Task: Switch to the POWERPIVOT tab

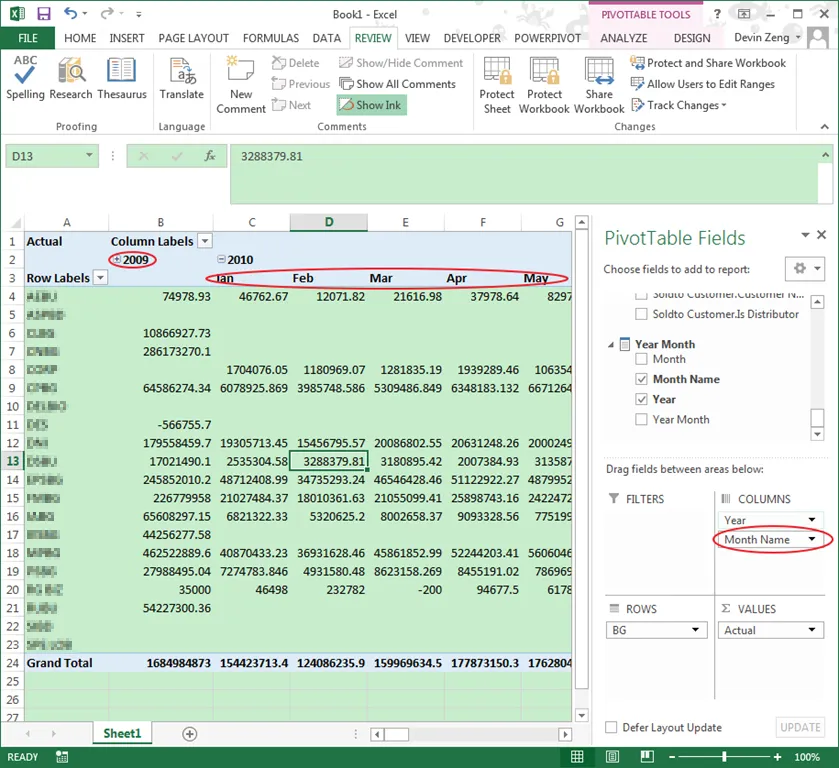Action: coord(547,38)
